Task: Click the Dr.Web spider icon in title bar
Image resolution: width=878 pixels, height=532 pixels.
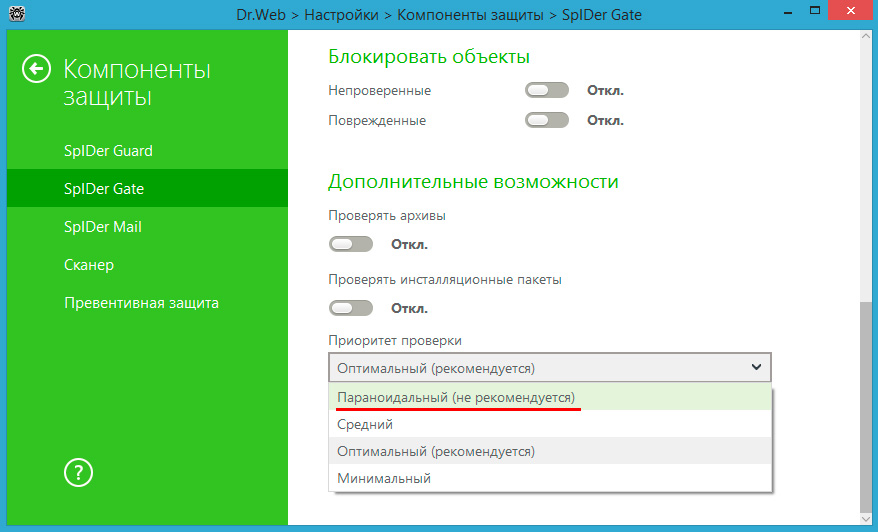Action: coord(17,13)
